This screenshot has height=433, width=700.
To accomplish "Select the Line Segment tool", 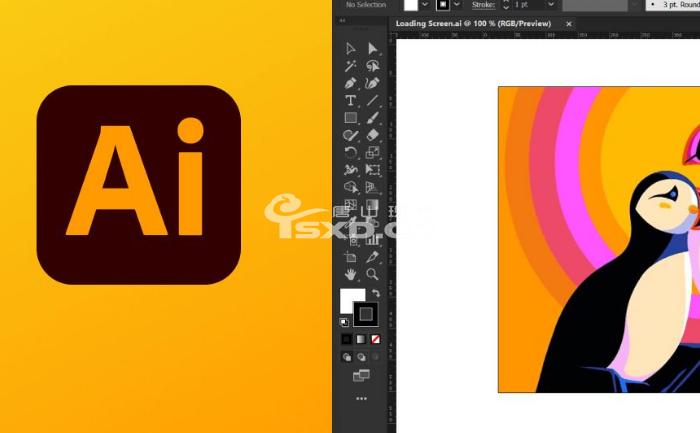I will 372,101.
